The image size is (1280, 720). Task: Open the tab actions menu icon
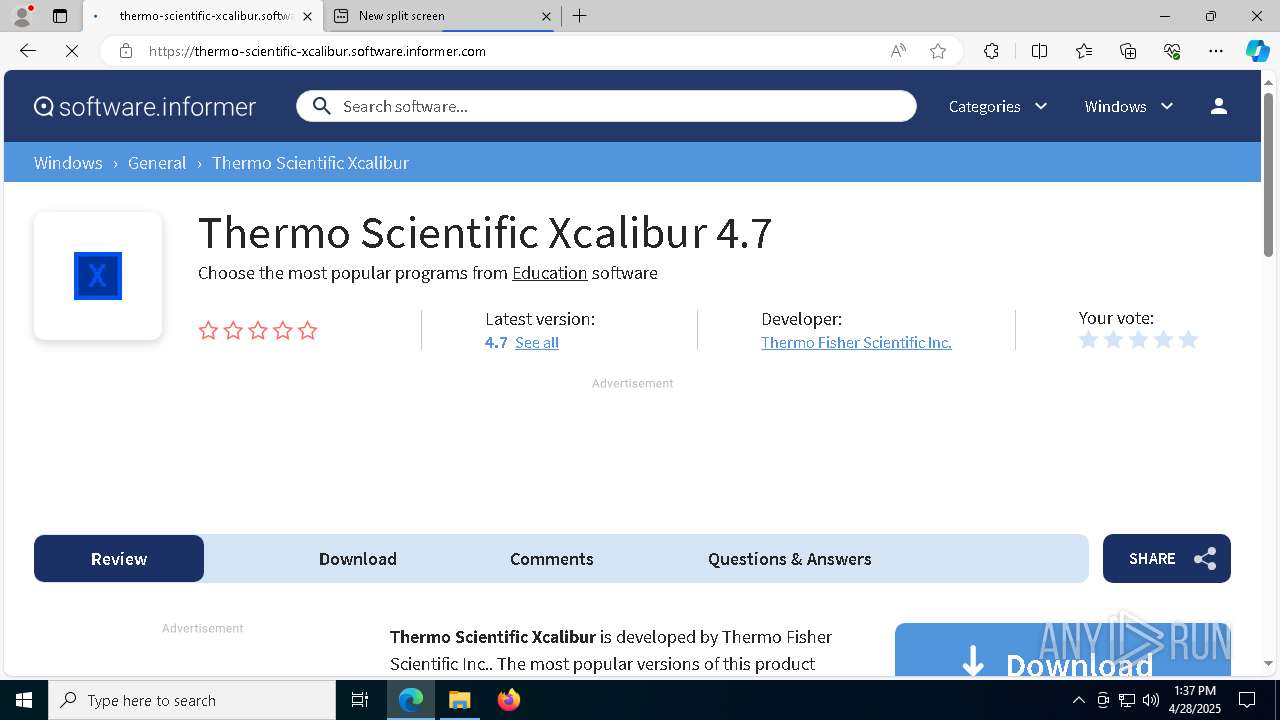coord(60,16)
